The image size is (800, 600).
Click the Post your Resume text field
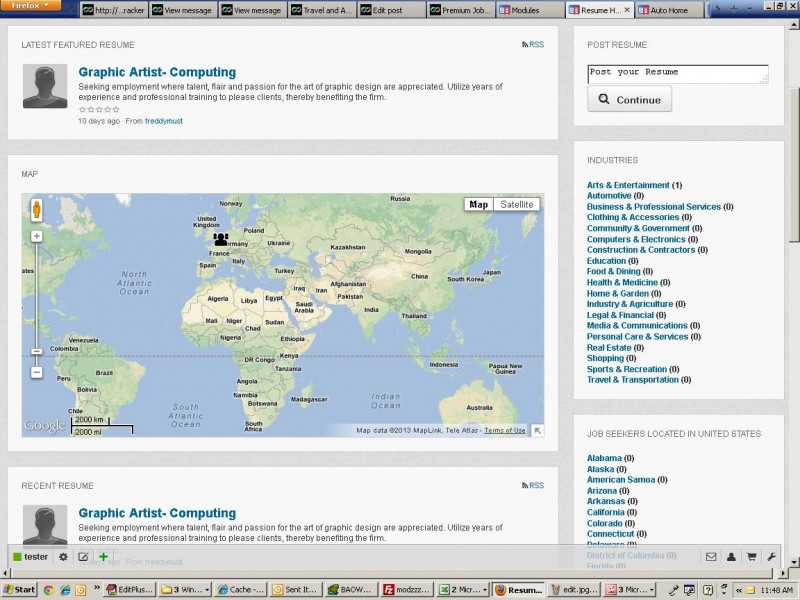678,74
